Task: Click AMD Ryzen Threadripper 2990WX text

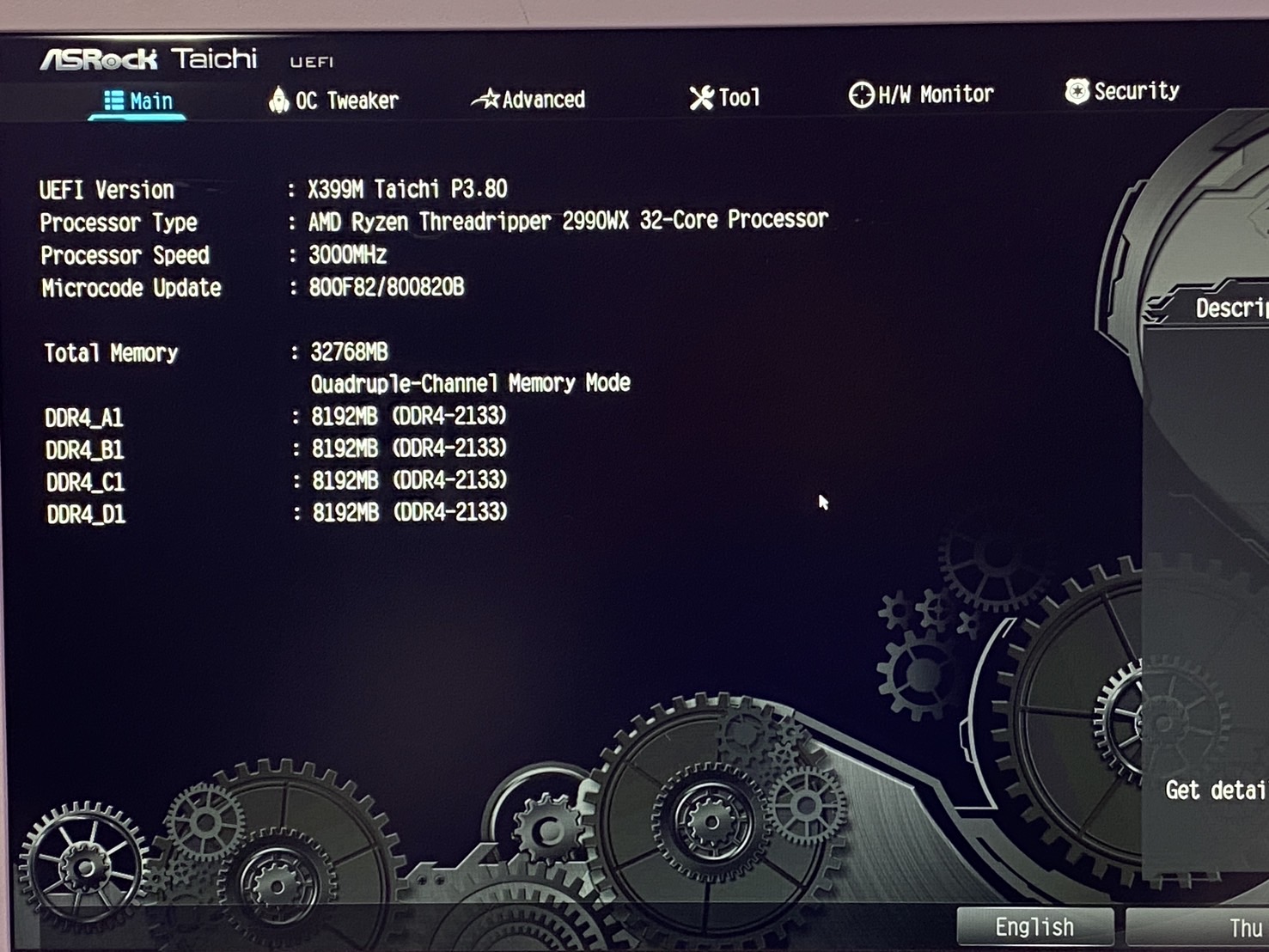Action: click(568, 221)
